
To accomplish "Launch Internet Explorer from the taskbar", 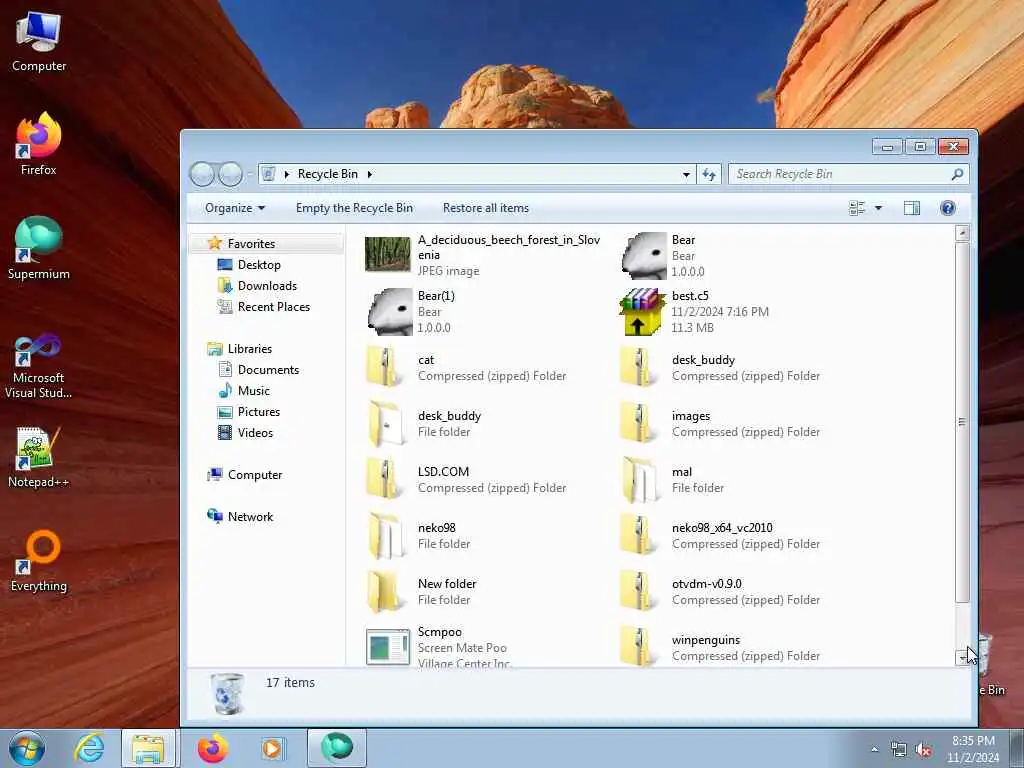I will tap(89, 748).
